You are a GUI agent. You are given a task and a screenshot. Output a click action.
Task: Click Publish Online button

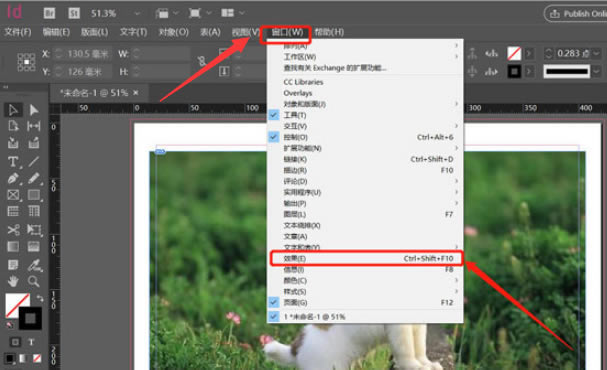(x=576, y=14)
